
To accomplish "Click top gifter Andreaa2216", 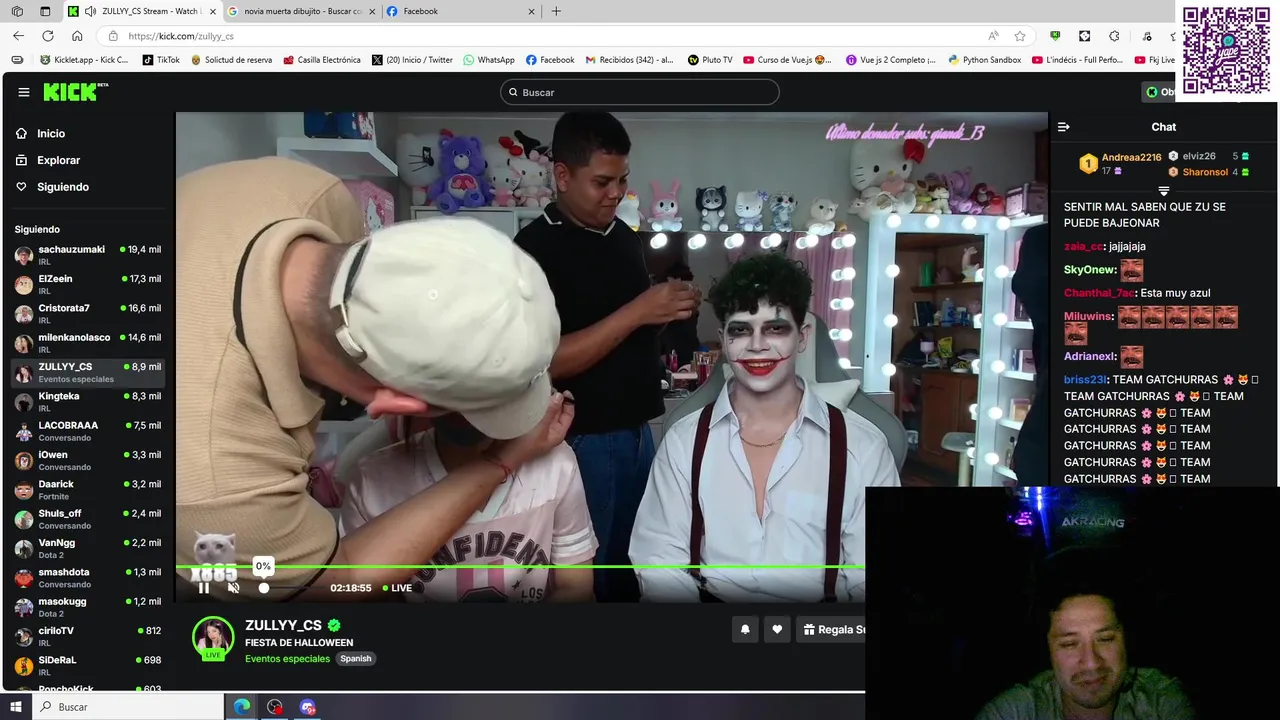I will (1131, 157).
